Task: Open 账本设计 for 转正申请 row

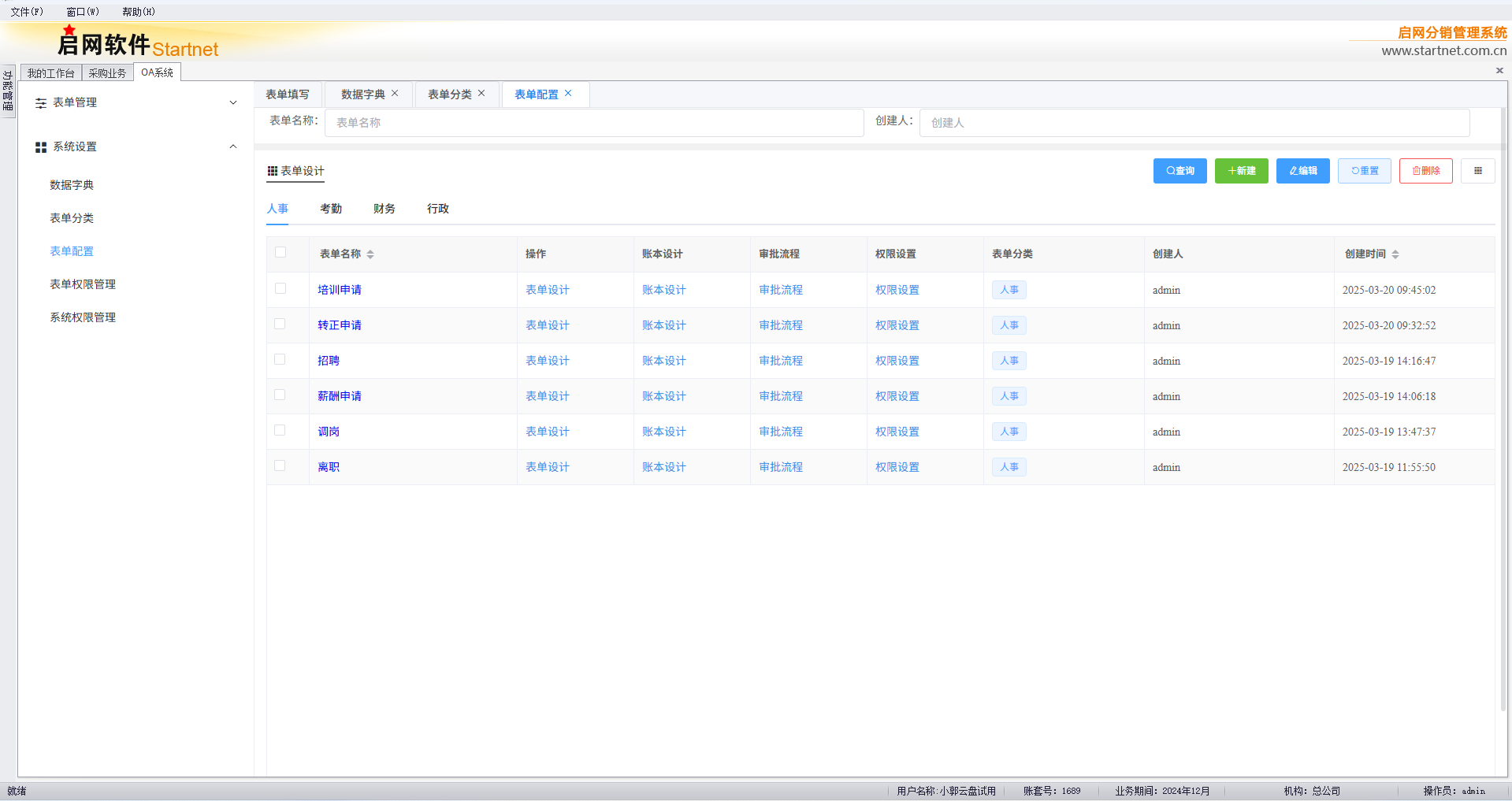Action: click(x=664, y=325)
